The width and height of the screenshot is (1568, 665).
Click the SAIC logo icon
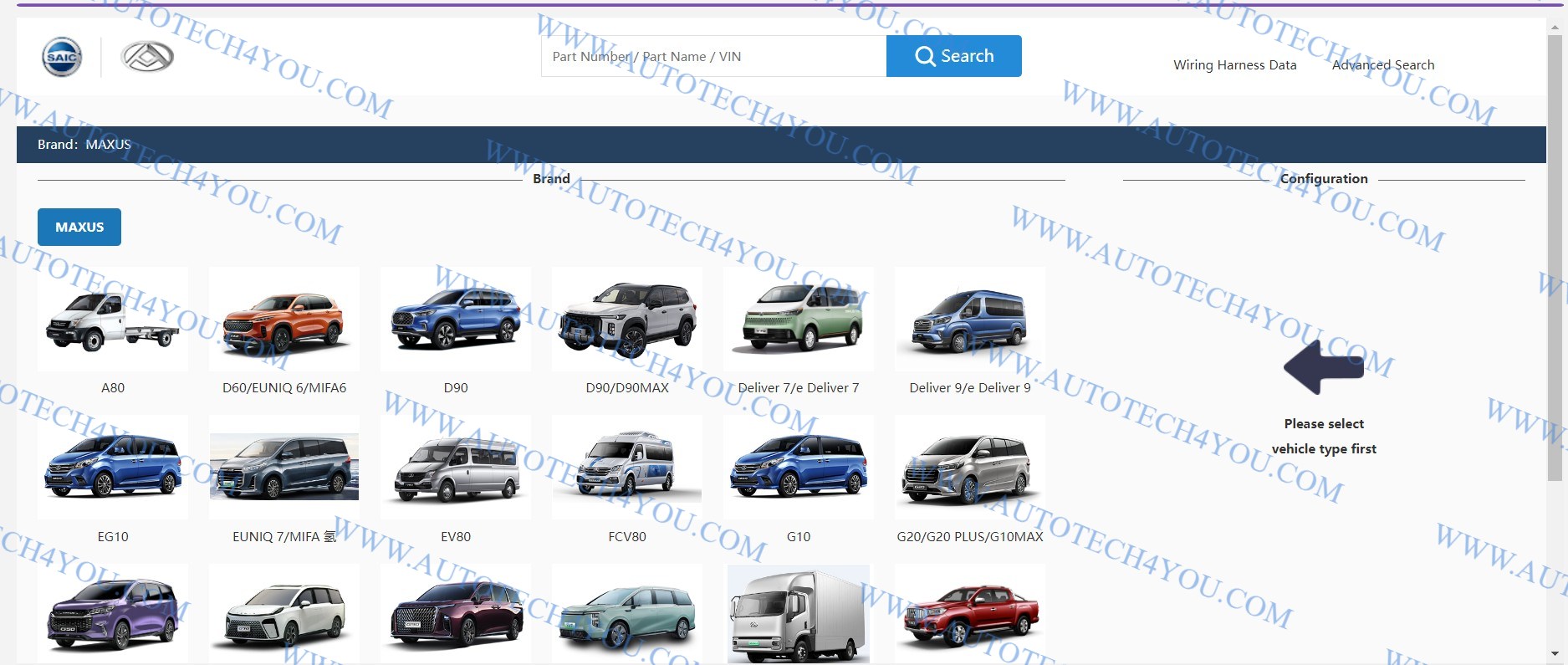pos(63,57)
